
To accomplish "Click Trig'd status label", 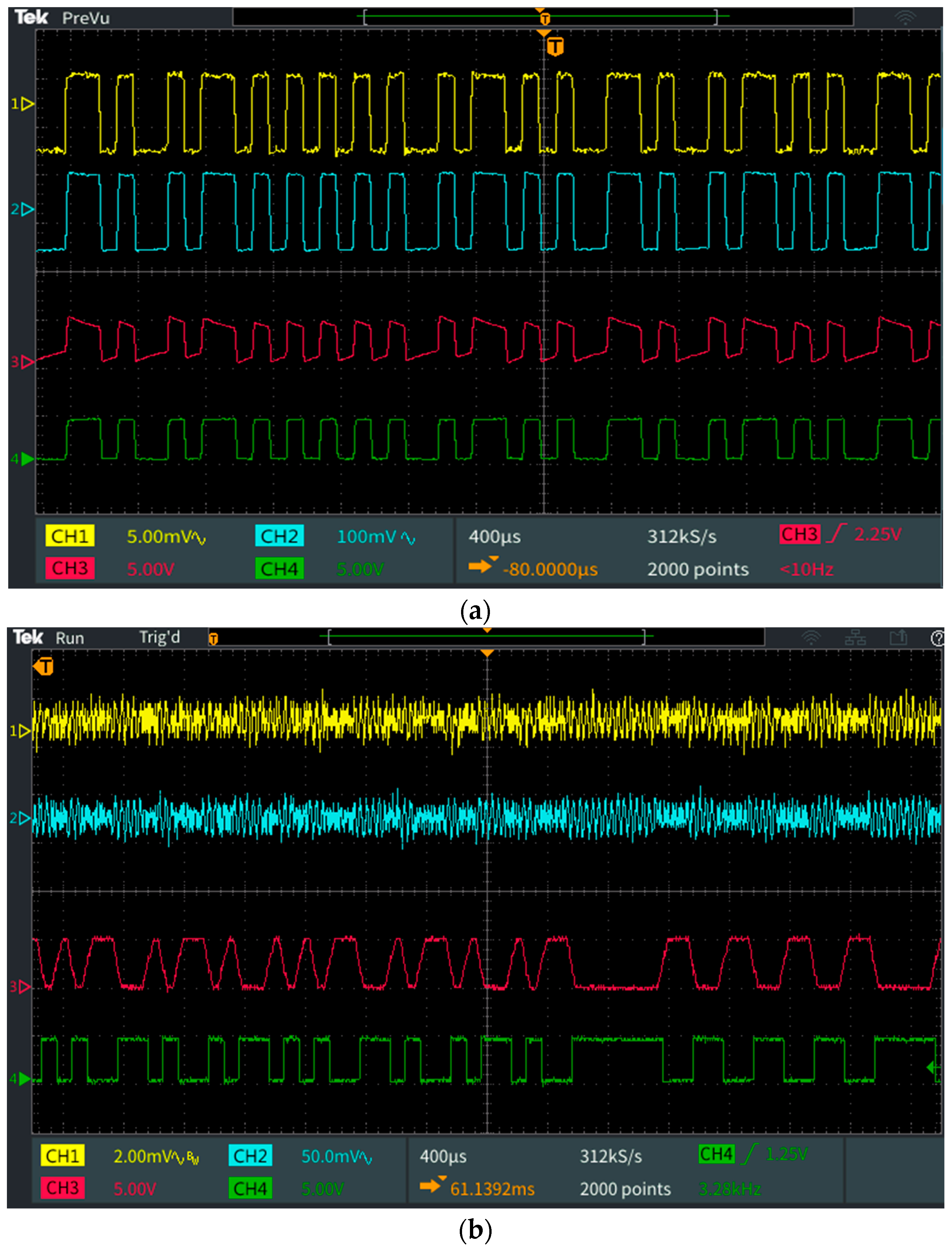I will pos(159,637).
